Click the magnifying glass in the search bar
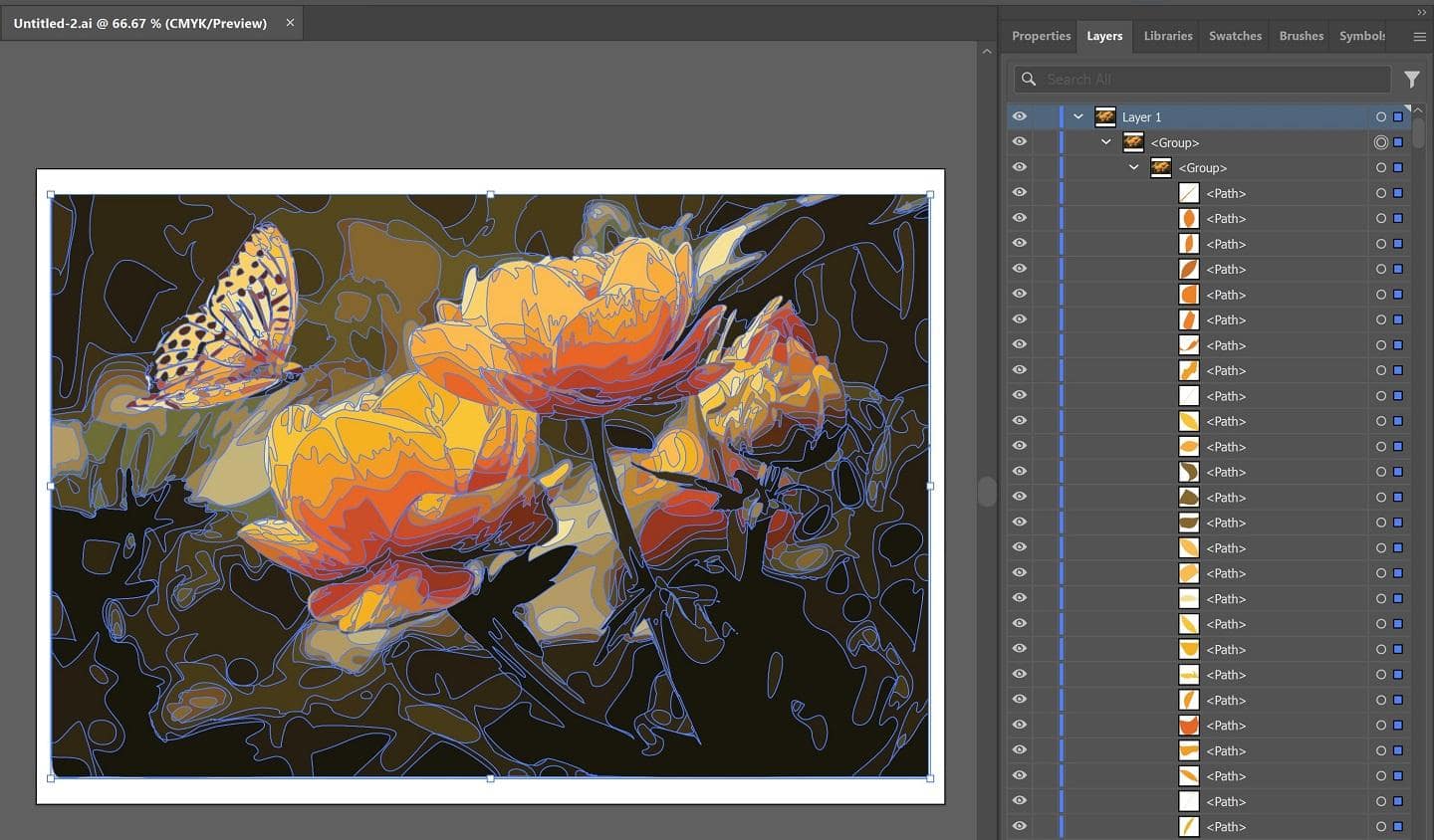Viewport: 1434px width, 840px height. click(x=1028, y=79)
